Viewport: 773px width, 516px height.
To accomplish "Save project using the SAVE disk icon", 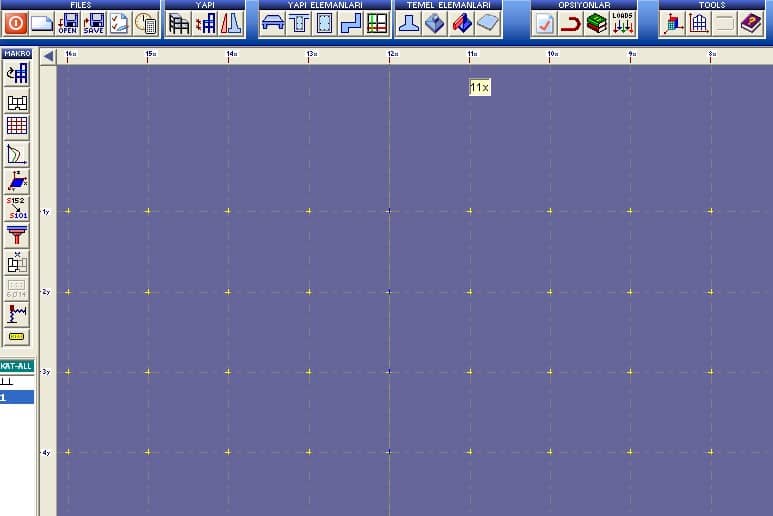I will (93, 24).
